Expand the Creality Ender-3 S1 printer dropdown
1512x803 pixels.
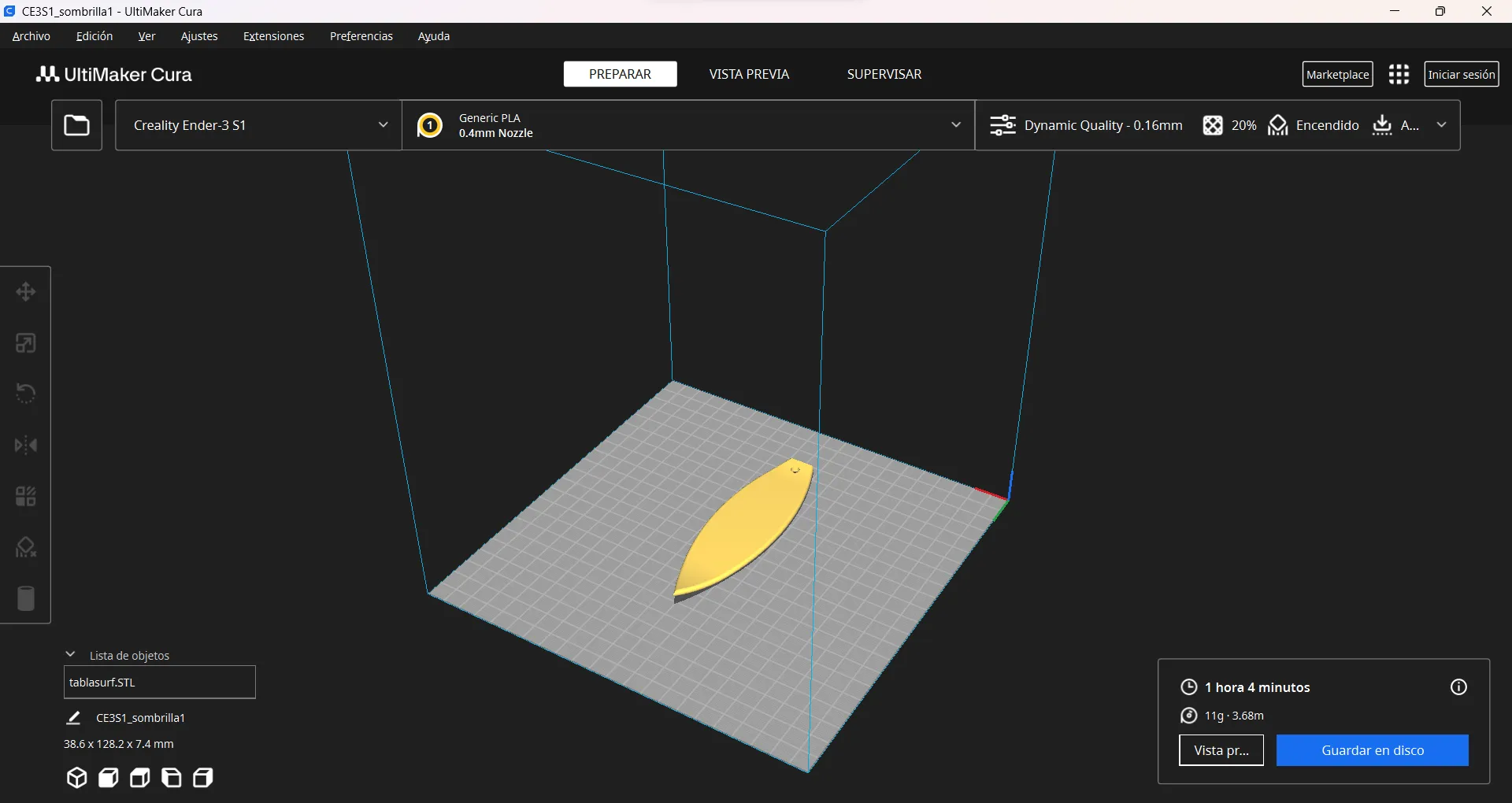pyautogui.click(x=258, y=125)
